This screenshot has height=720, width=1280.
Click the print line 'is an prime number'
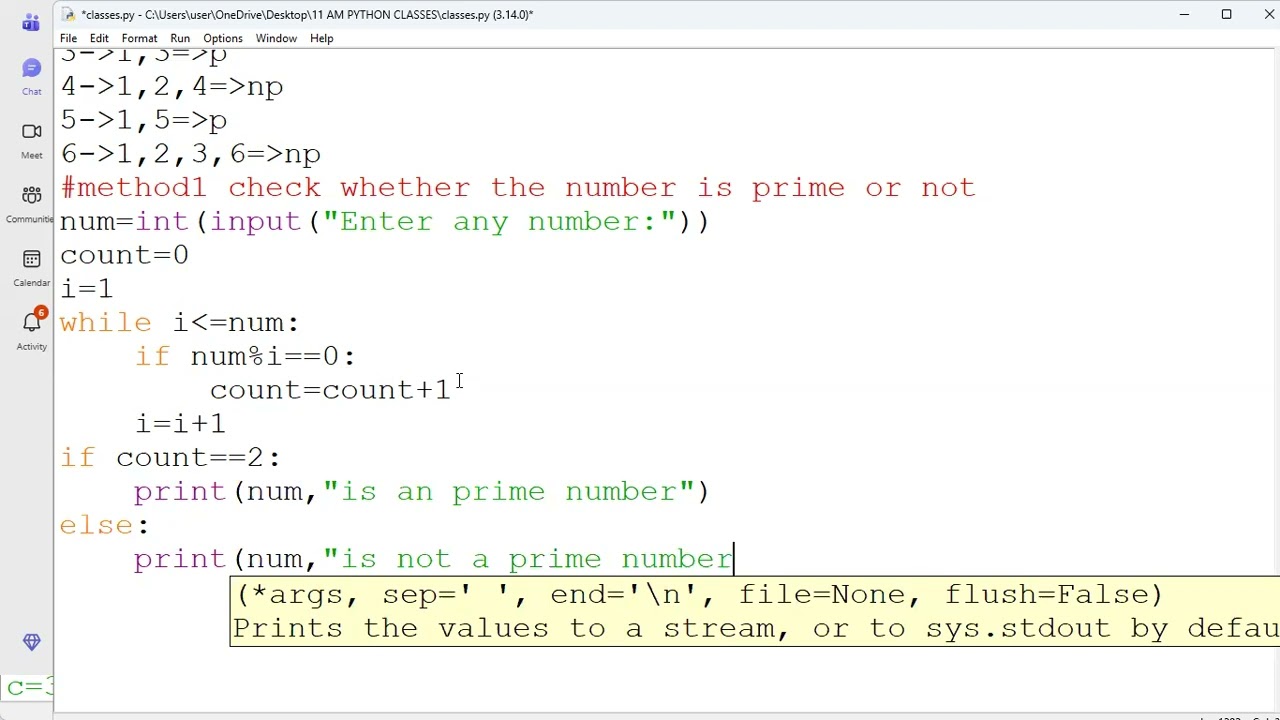pyautogui.click(x=422, y=492)
